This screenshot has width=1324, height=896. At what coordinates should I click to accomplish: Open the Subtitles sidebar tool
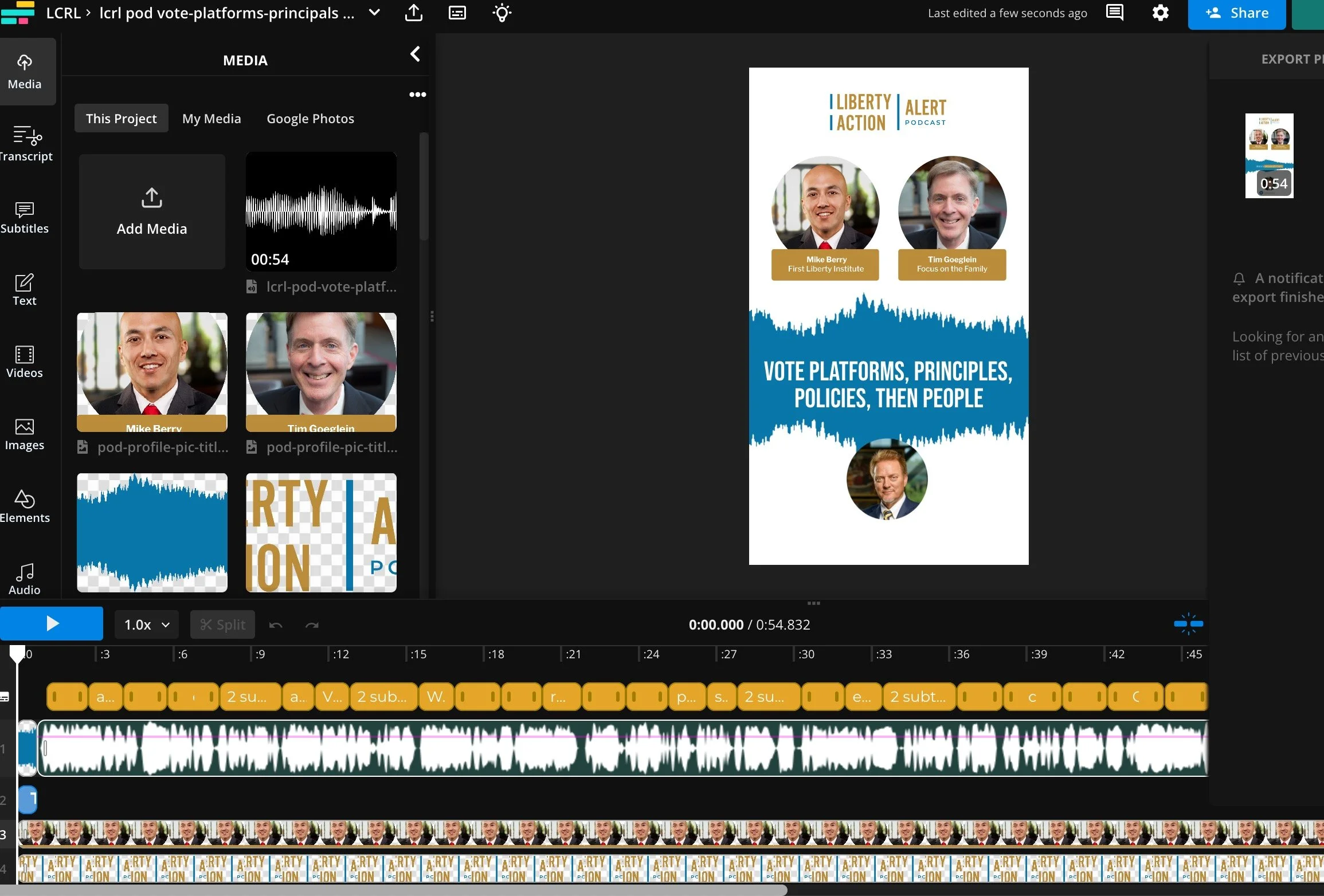click(25, 217)
